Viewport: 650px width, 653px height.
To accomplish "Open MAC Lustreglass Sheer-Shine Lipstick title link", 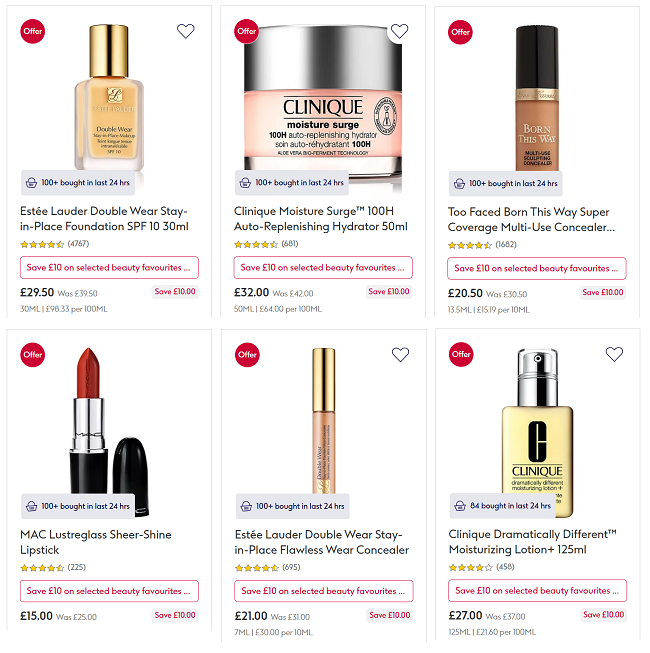I will (96, 542).
